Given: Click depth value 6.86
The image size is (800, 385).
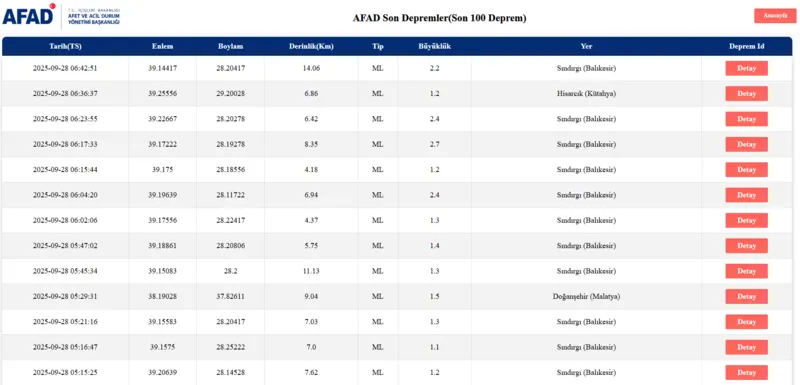Looking at the screenshot, I should [x=311, y=94].
